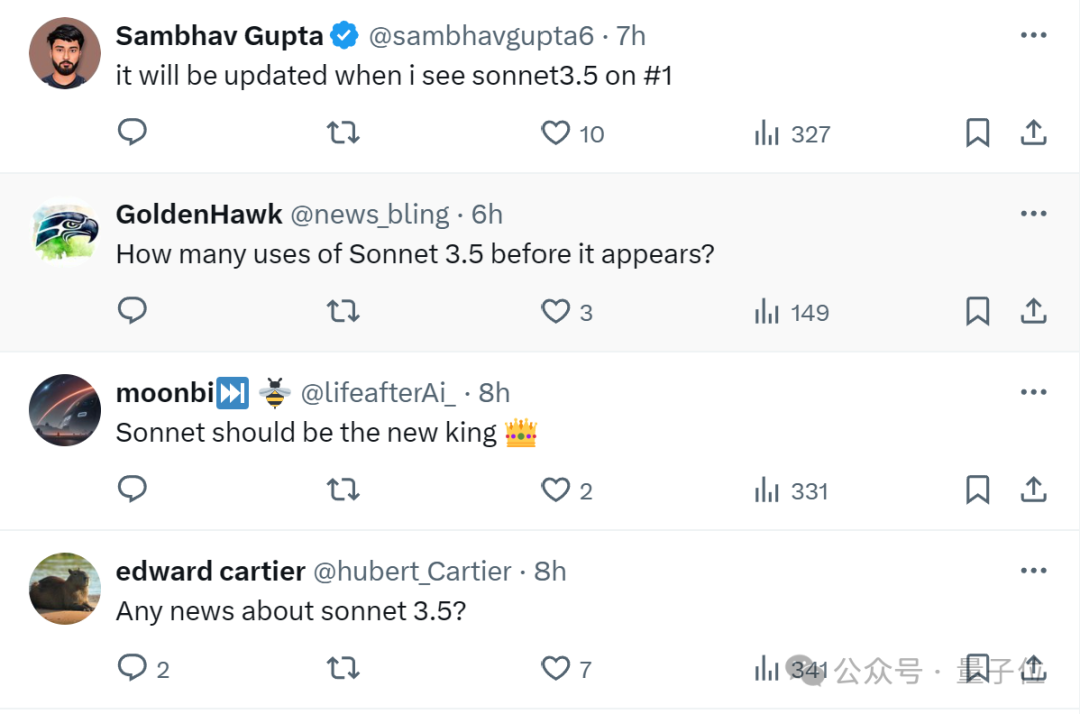Image resolution: width=1080 pixels, height=714 pixels.
Task: Open more options for Sambhav Gupta's tweet
Action: pos(1033,36)
